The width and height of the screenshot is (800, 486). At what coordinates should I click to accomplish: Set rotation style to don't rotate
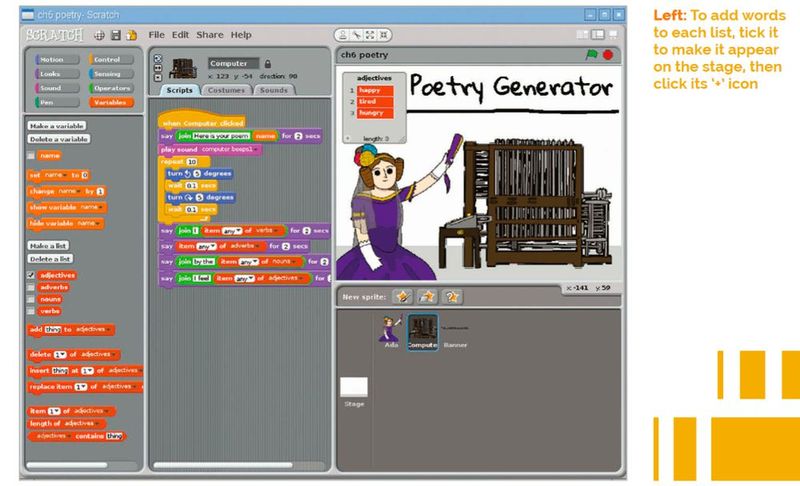158,78
